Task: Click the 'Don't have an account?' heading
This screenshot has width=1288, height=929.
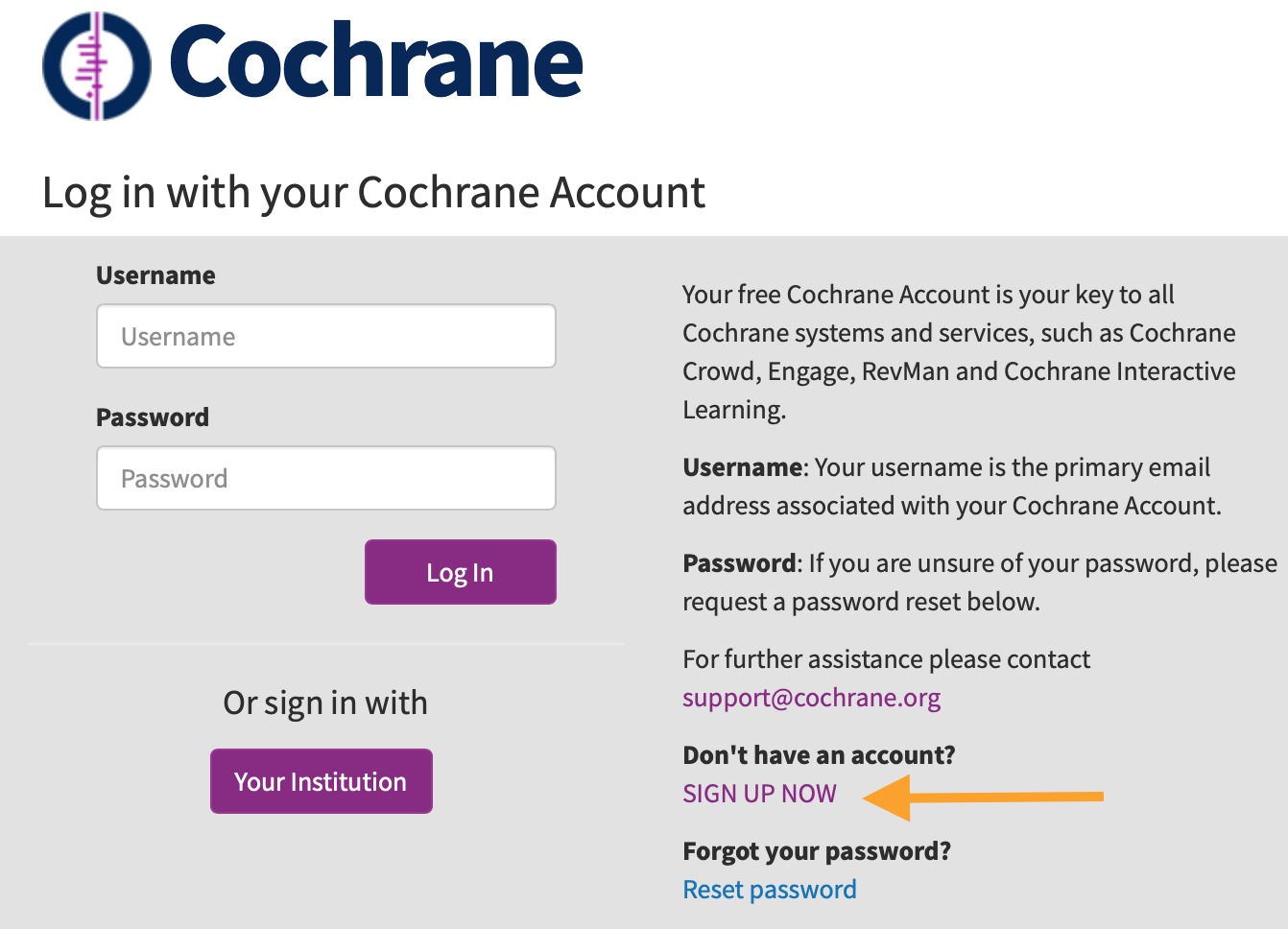Action: click(819, 755)
